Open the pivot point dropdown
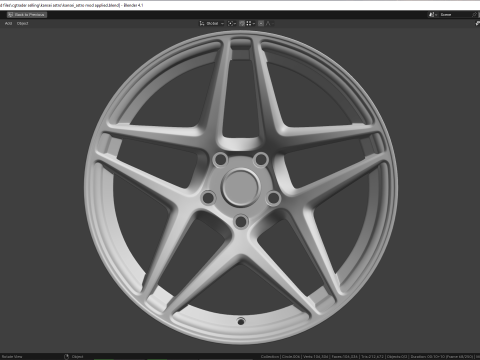 (x=232, y=23)
